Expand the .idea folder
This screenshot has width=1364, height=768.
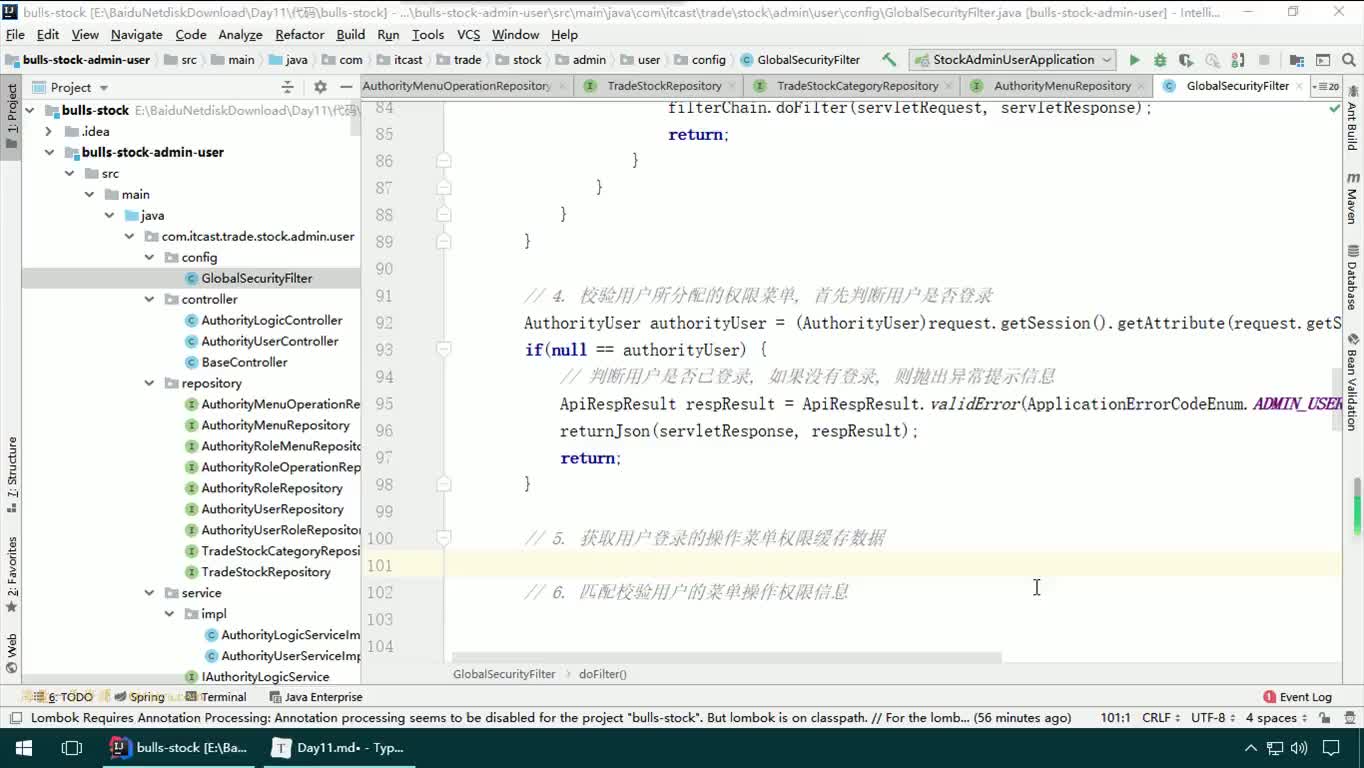pyautogui.click(x=49, y=131)
